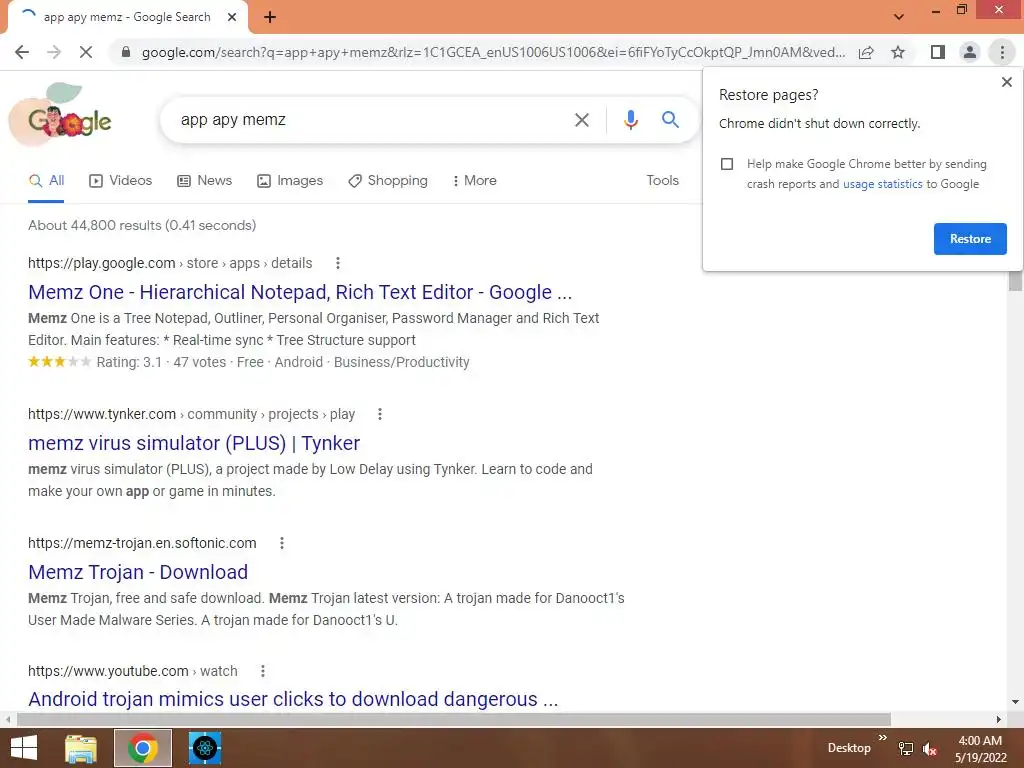Screen dimensions: 1024x768
Task: Clear the search box text
Action: coord(581,120)
